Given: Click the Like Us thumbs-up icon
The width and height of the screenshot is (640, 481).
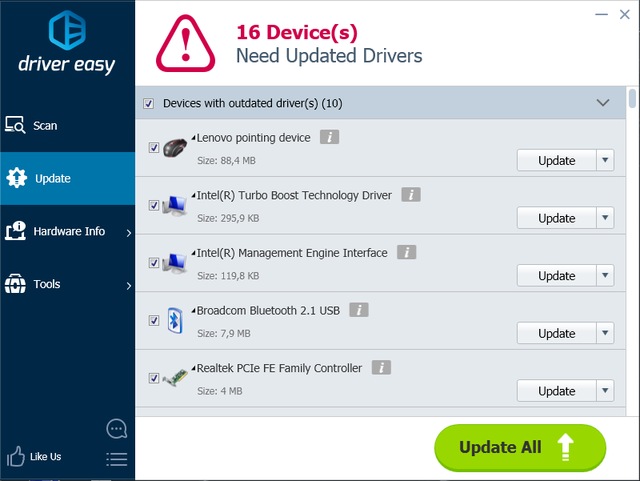Looking at the screenshot, I should click(16, 457).
